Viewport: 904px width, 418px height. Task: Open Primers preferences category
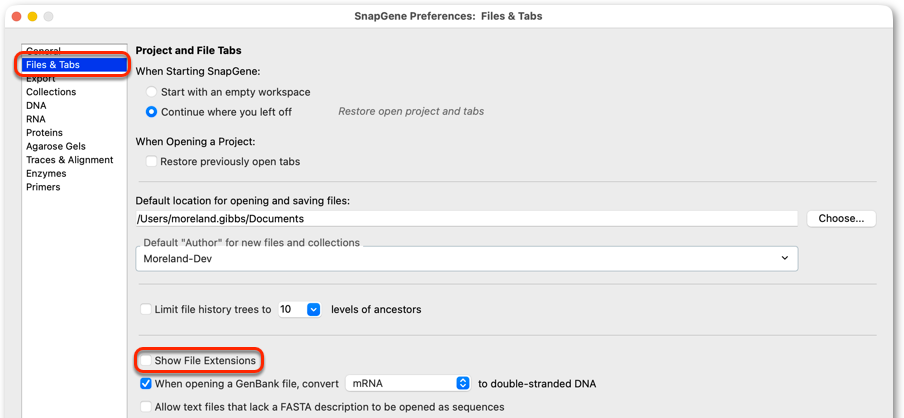[43, 187]
